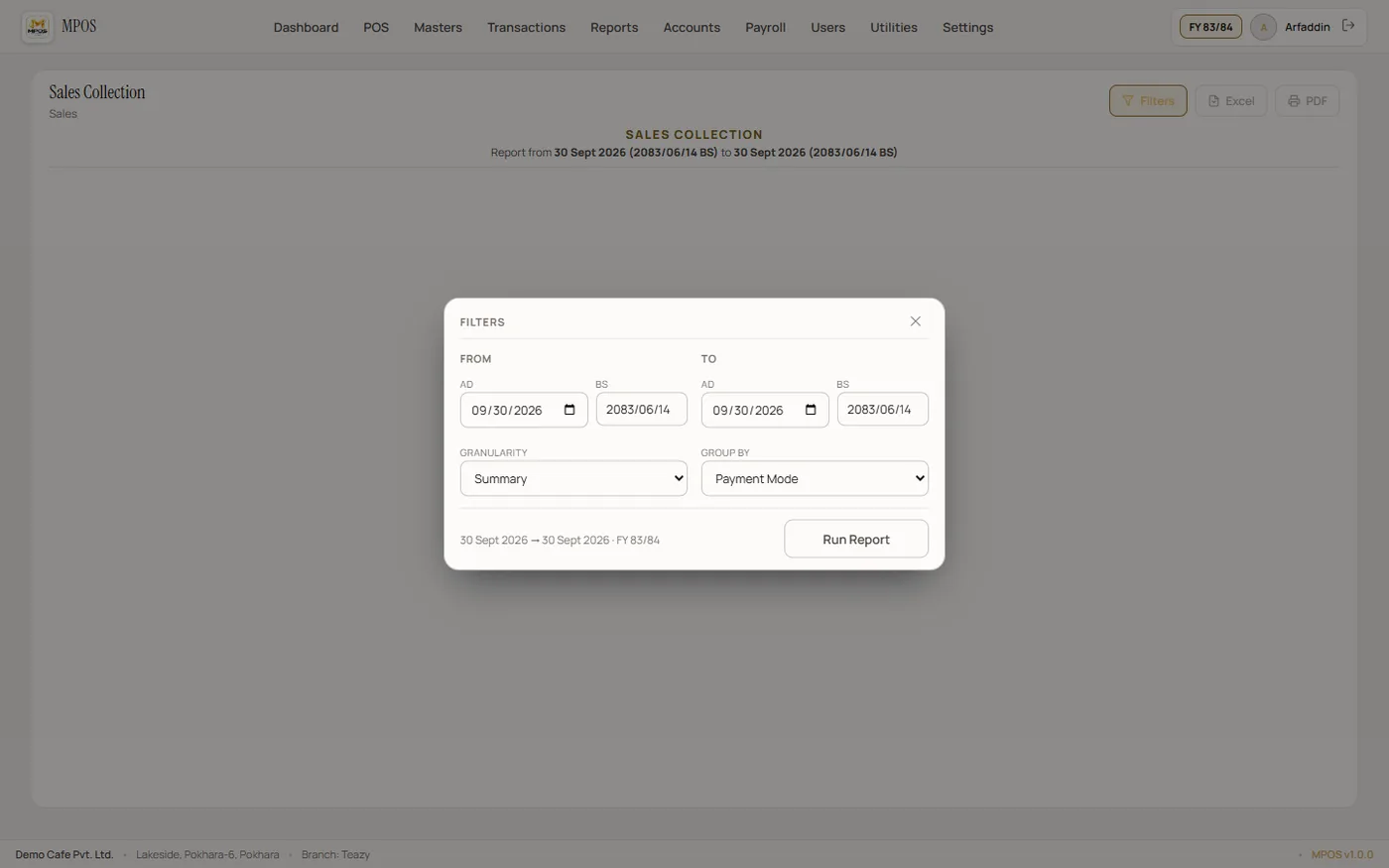1389x868 pixels.
Task: Click 'Demo Cafe Pvt. Ltd.' in footer
Action: (x=64, y=854)
